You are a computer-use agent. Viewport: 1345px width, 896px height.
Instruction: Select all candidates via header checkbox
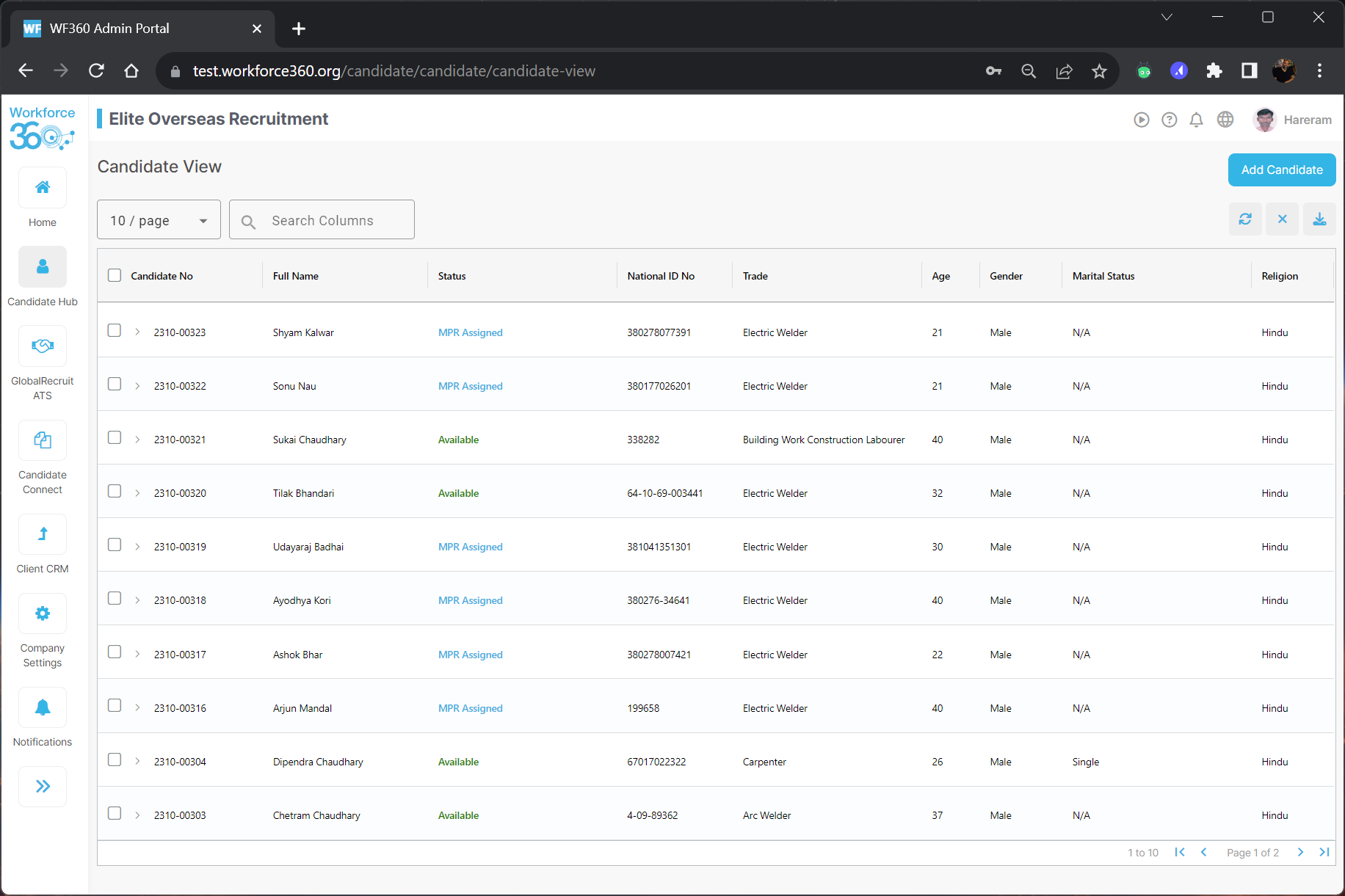point(115,274)
